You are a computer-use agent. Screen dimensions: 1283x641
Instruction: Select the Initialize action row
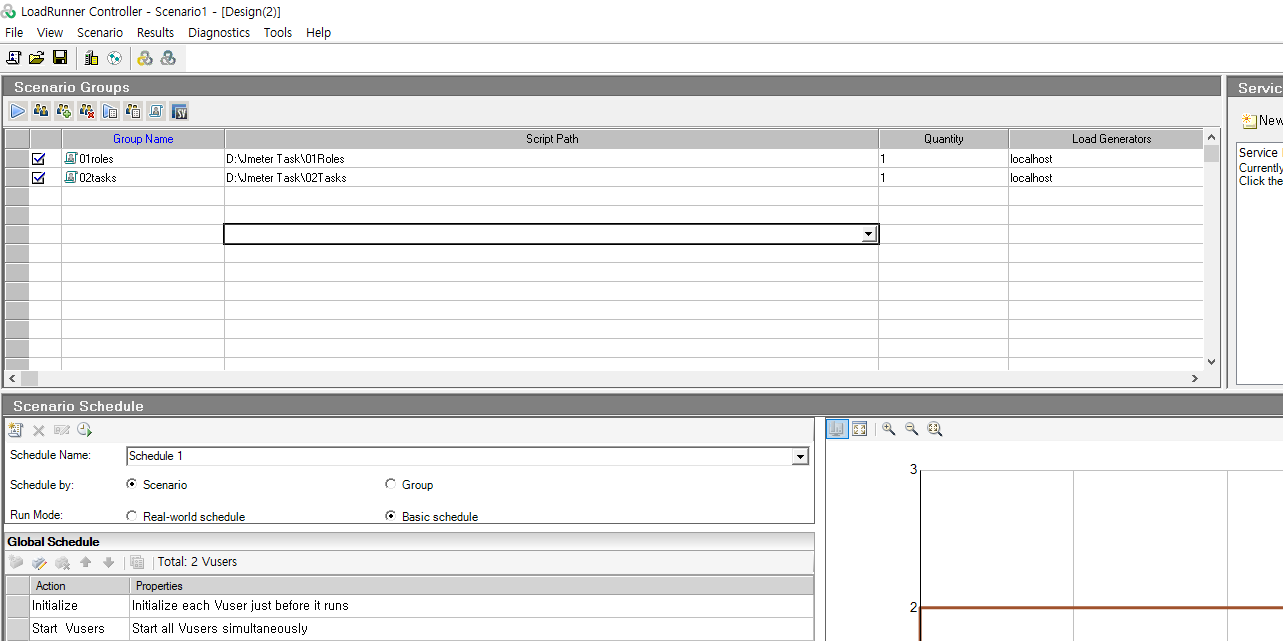point(410,605)
